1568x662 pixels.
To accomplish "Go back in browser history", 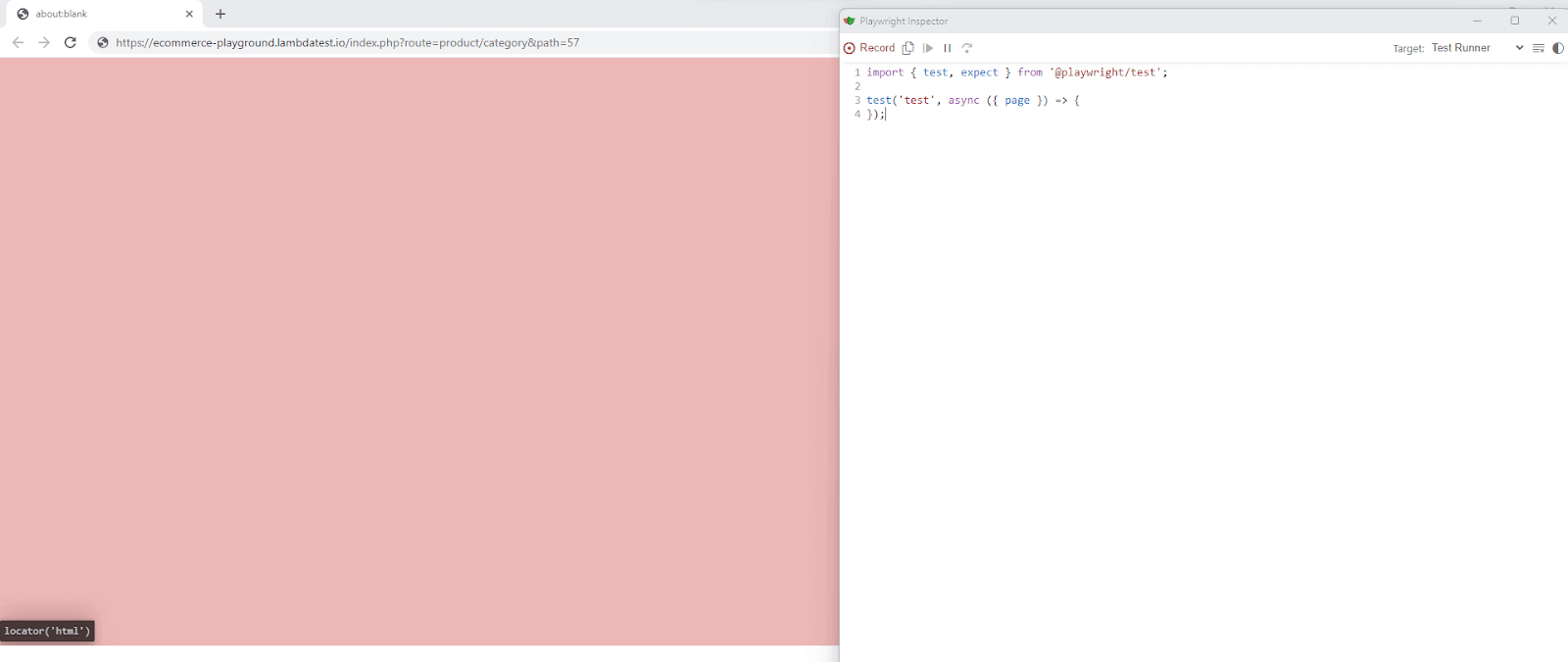I will point(18,42).
